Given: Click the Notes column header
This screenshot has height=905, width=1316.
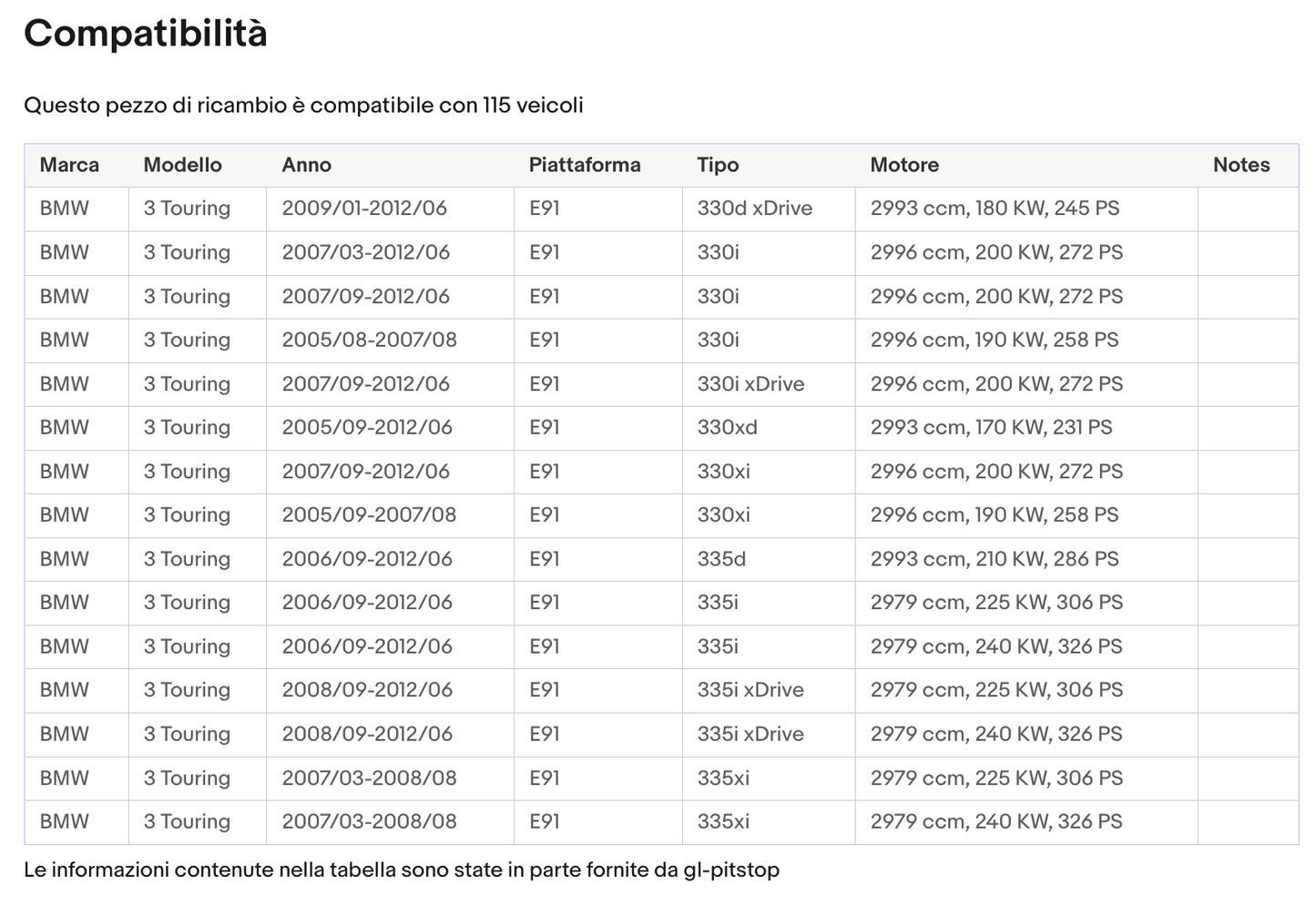Looking at the screenshot, I should [1241, 165].
